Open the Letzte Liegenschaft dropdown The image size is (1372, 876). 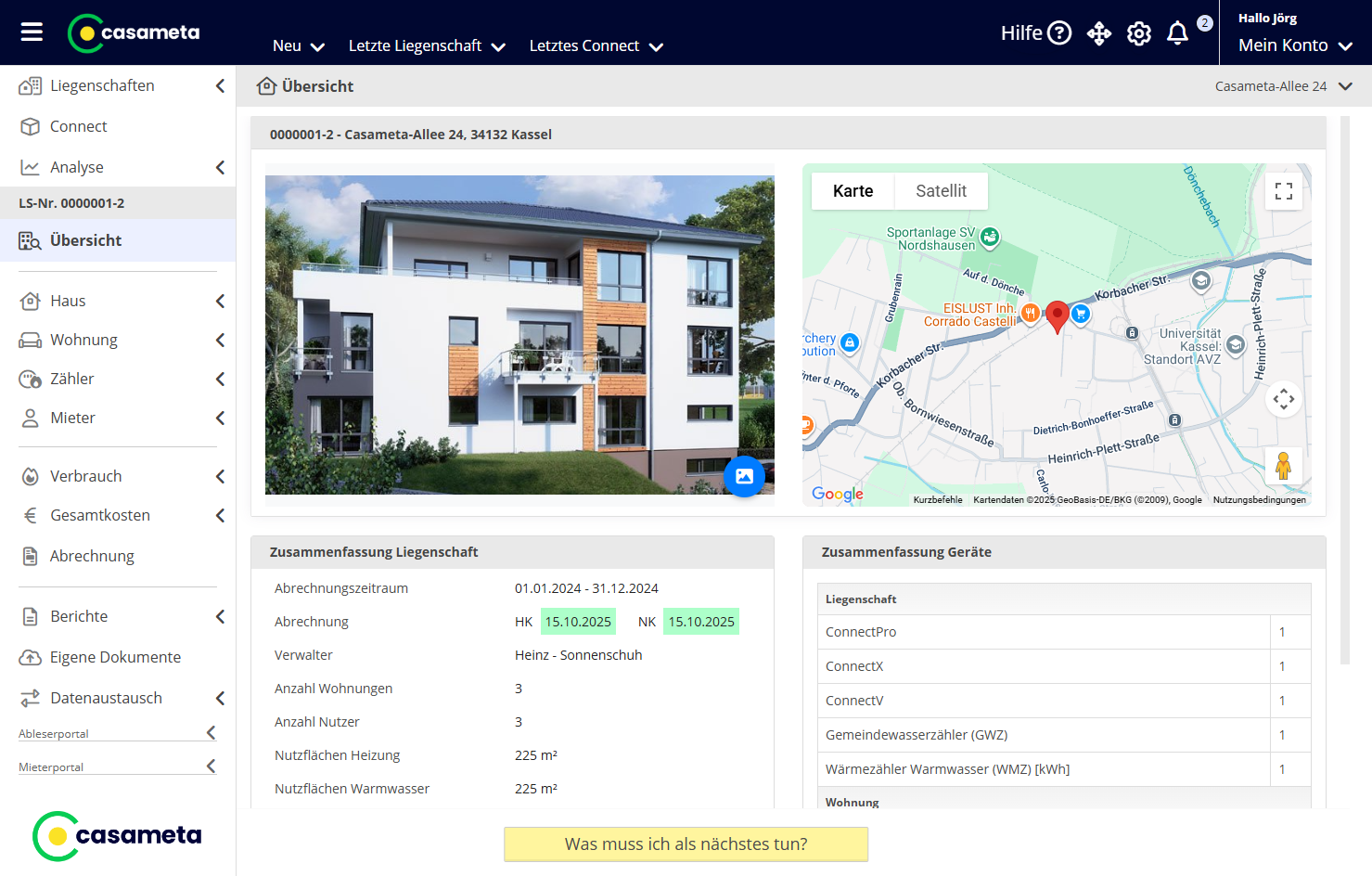point(426,46)
